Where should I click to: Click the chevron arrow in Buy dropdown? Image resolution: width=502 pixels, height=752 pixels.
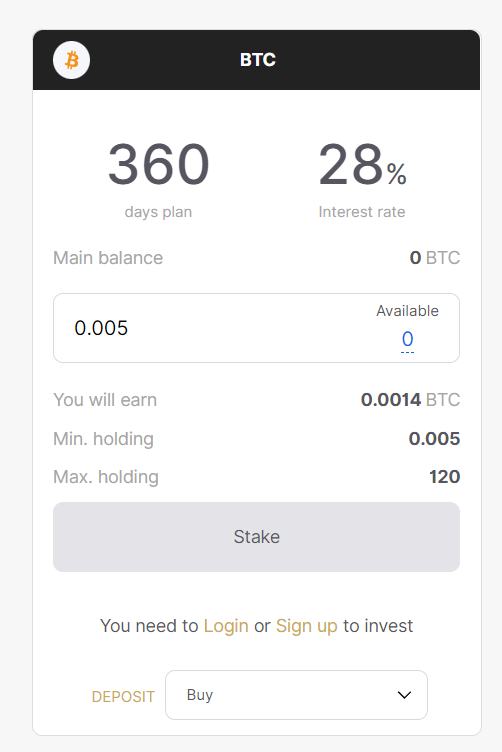click(404, 695)
